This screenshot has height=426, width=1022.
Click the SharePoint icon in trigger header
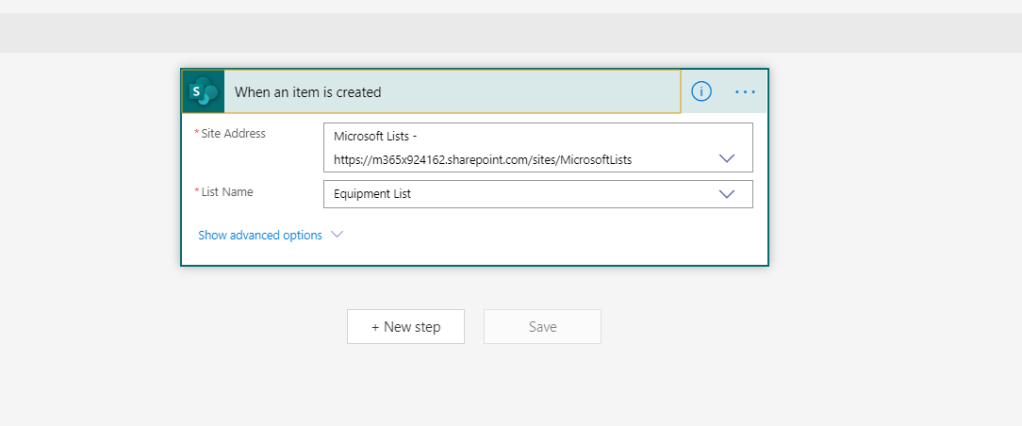(203, 91)
